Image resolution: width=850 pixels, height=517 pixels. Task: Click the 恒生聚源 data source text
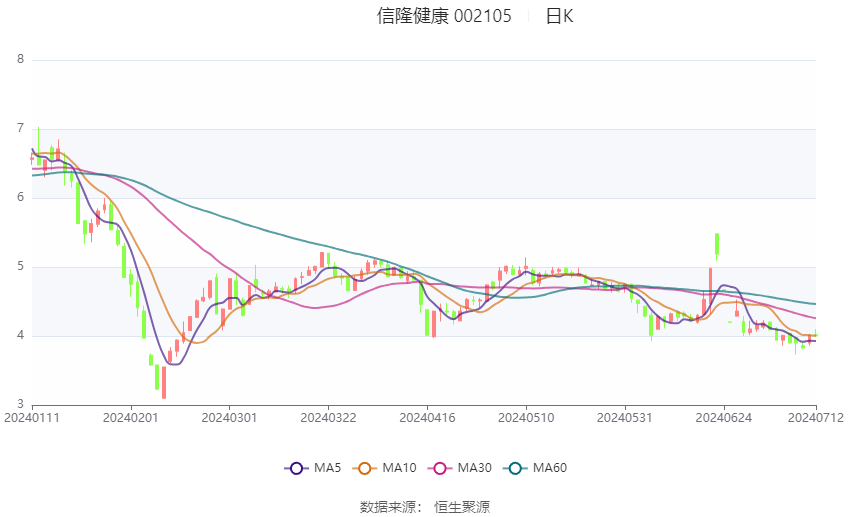462,507
